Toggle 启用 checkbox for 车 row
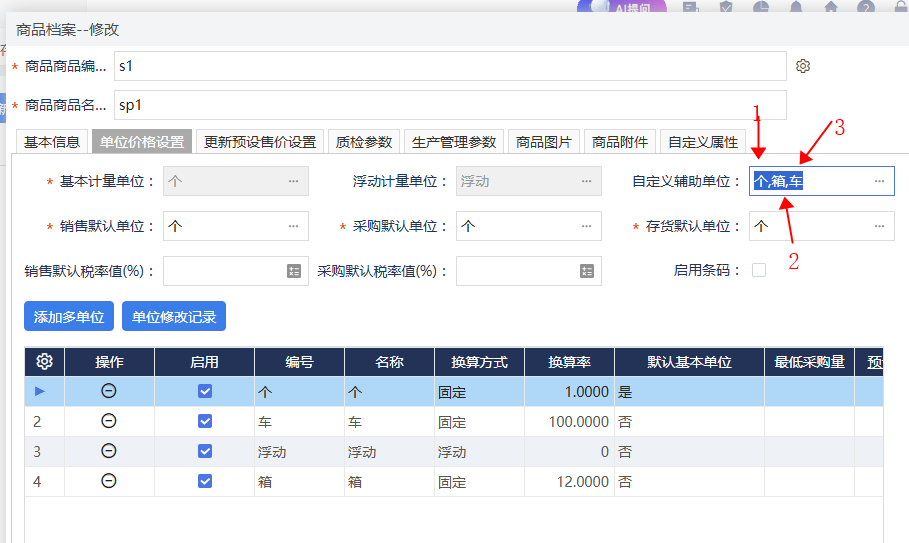Viewport: 909px width, 543px height. 205,421
